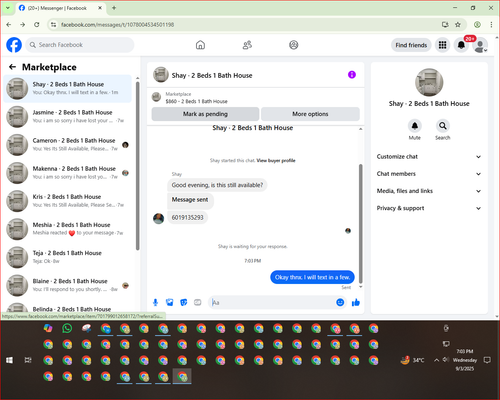Viewport: 500px width, 400px height.
Task: Open the View buyer profile link
Action: pos(276,160)
